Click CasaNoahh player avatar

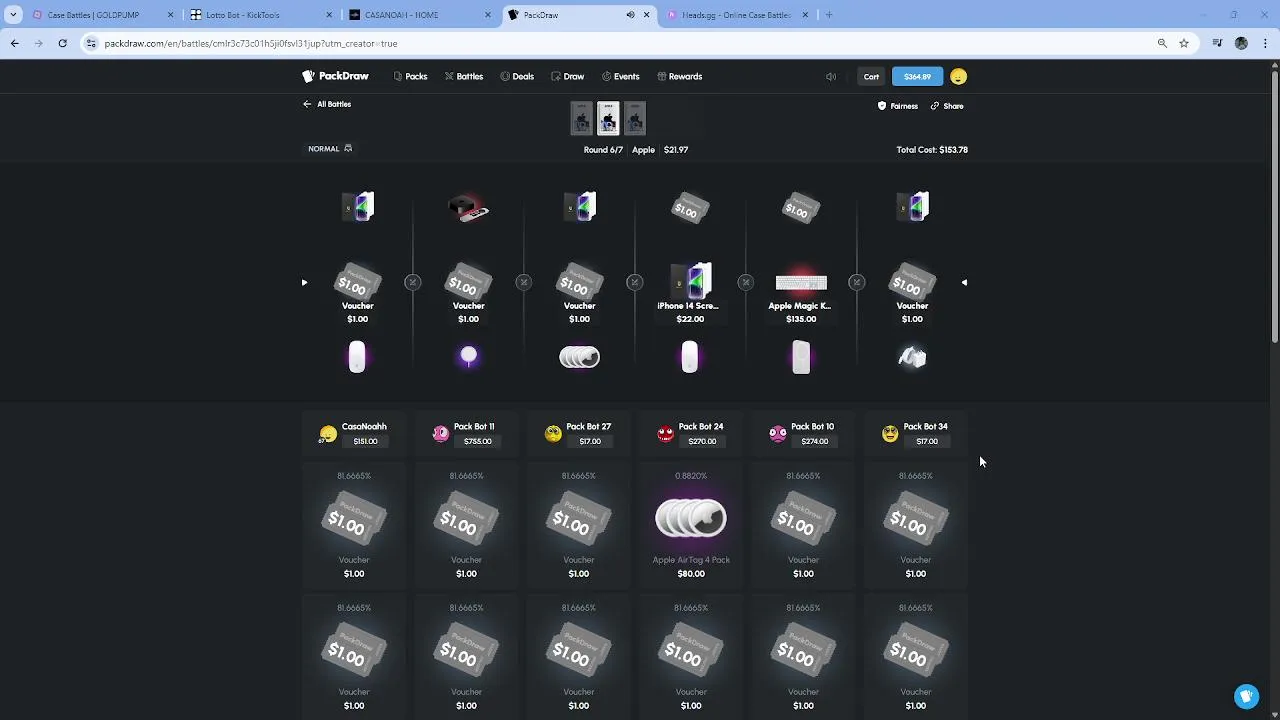pos(328,434)
